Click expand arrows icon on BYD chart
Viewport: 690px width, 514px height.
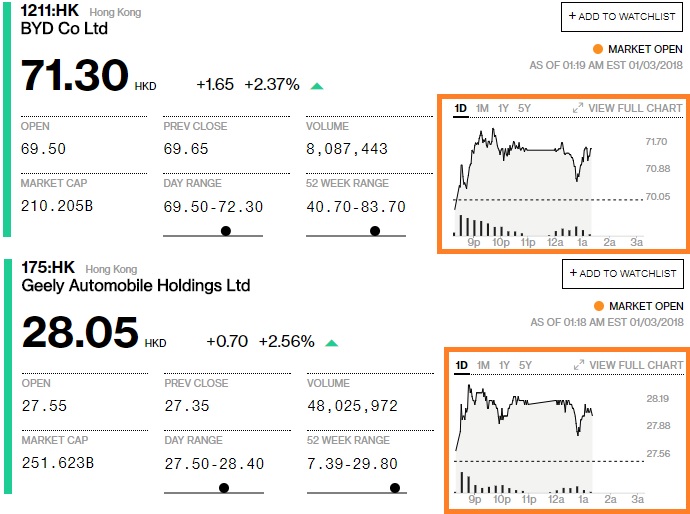578,108
